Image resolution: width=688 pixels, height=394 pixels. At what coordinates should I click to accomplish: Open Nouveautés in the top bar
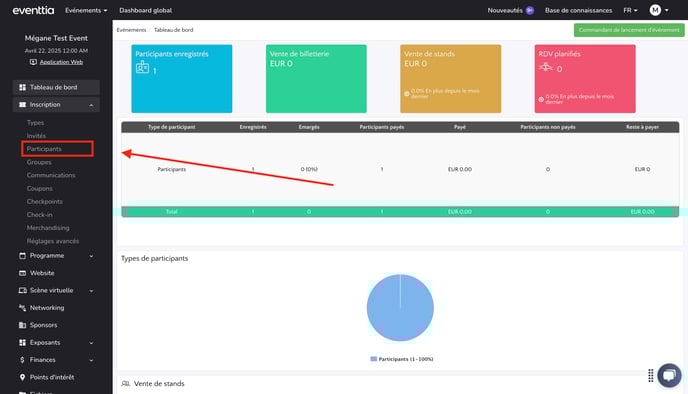tap(505, 10)
